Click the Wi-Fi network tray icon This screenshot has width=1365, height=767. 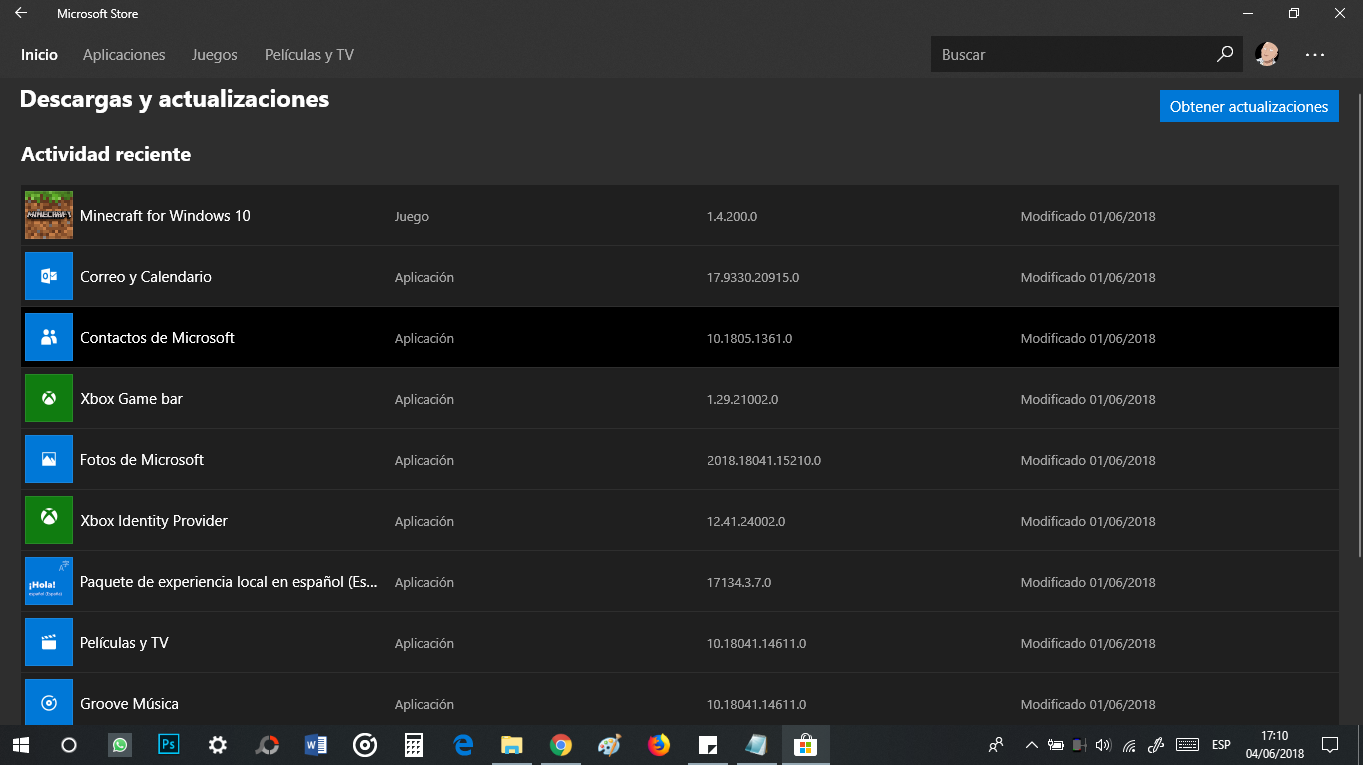[x=1129, y=745]
